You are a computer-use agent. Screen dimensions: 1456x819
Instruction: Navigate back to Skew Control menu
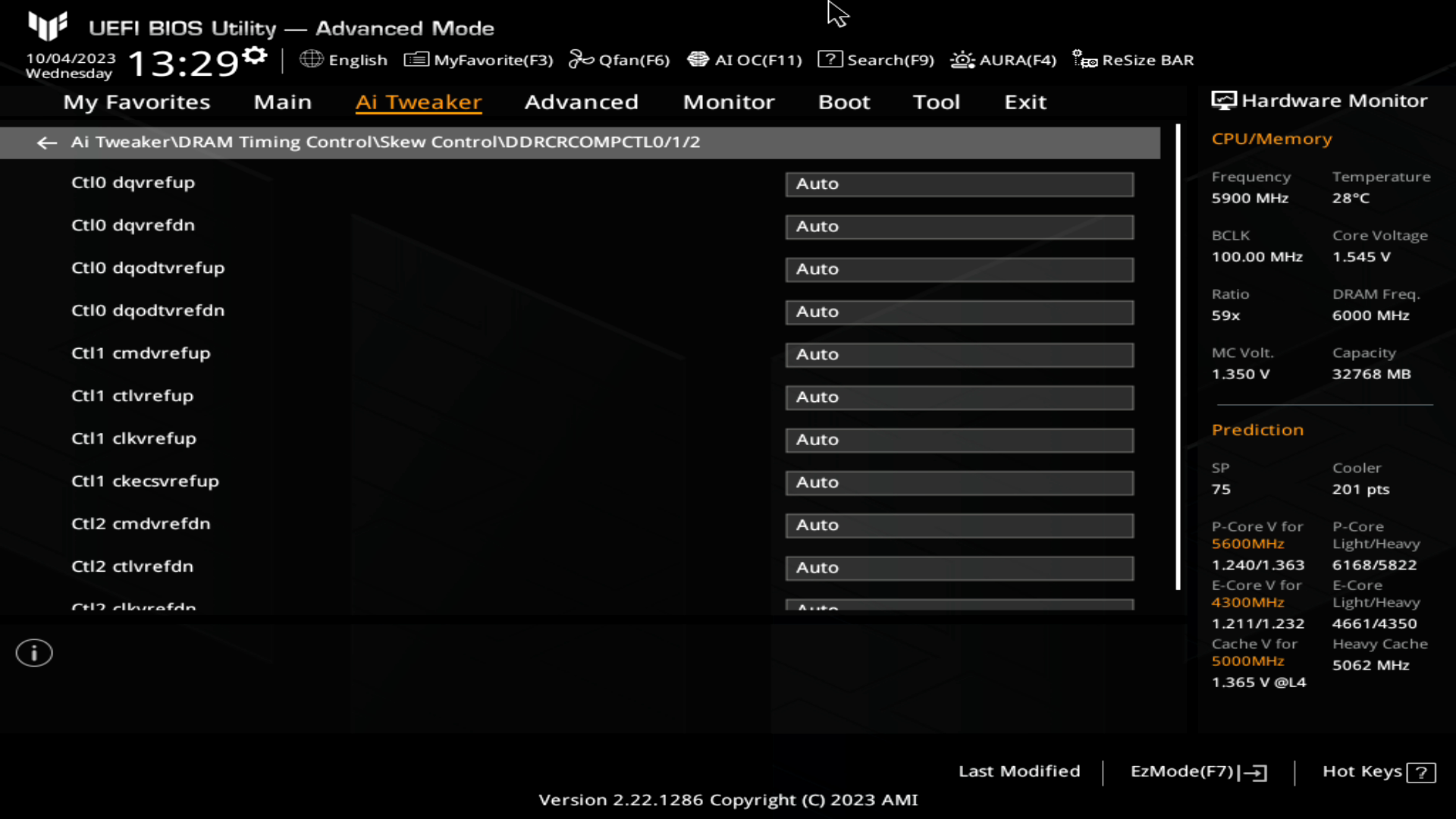click(x=46, y=141)
